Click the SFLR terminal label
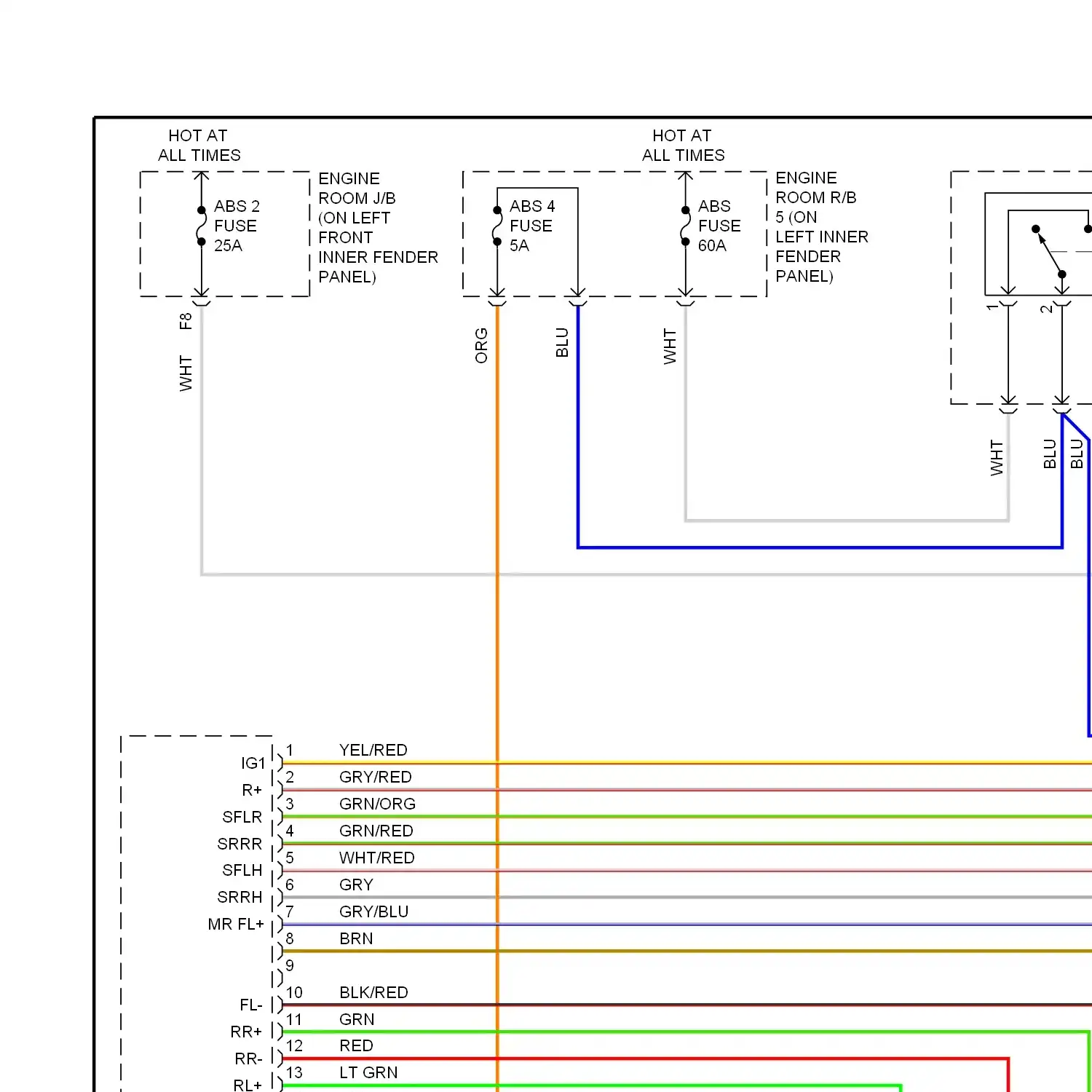The width and height of the screenshot is (1092, 1092). tap(242, 817)
